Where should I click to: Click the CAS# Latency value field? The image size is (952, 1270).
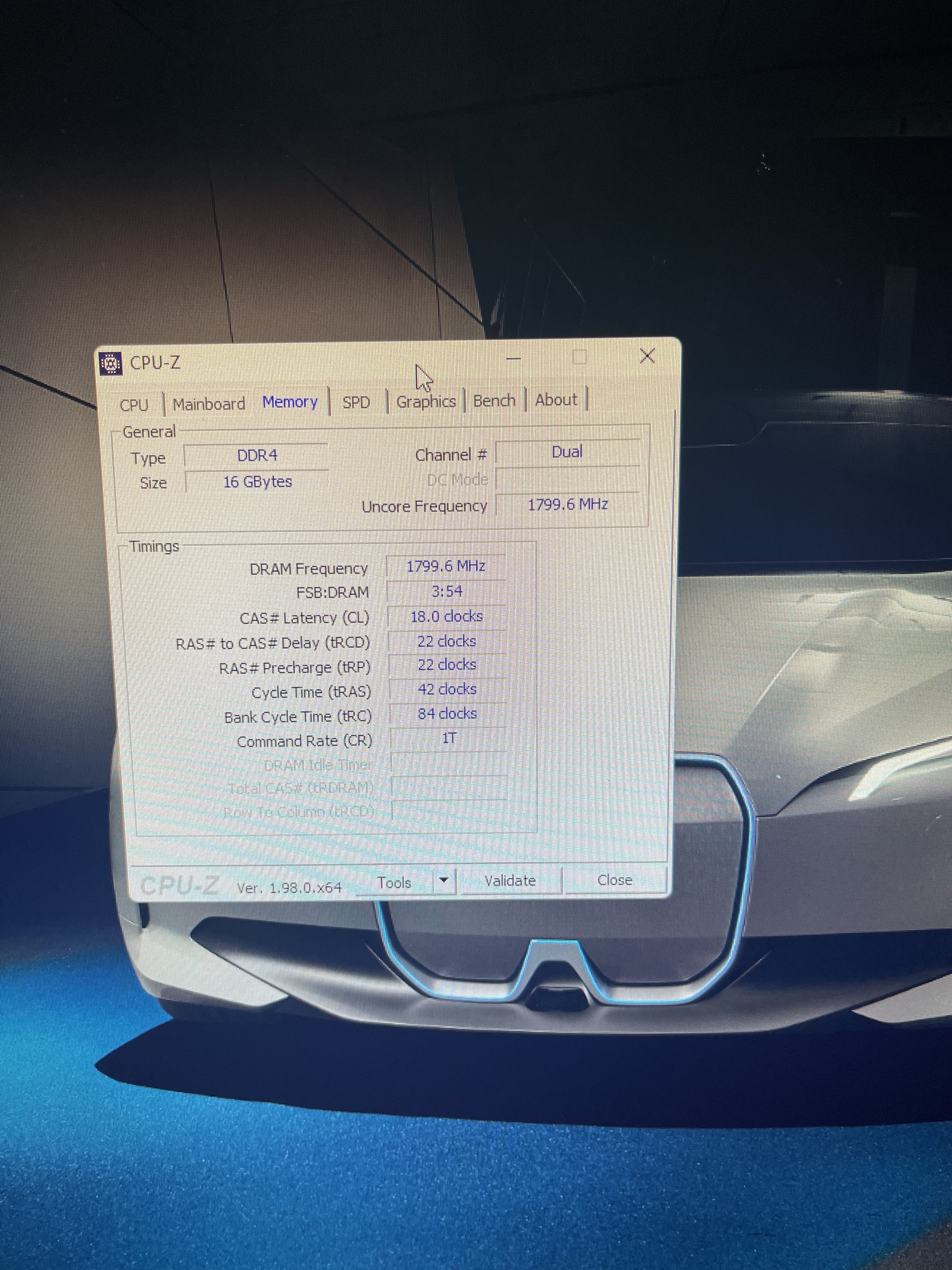[x=446, y=616]
